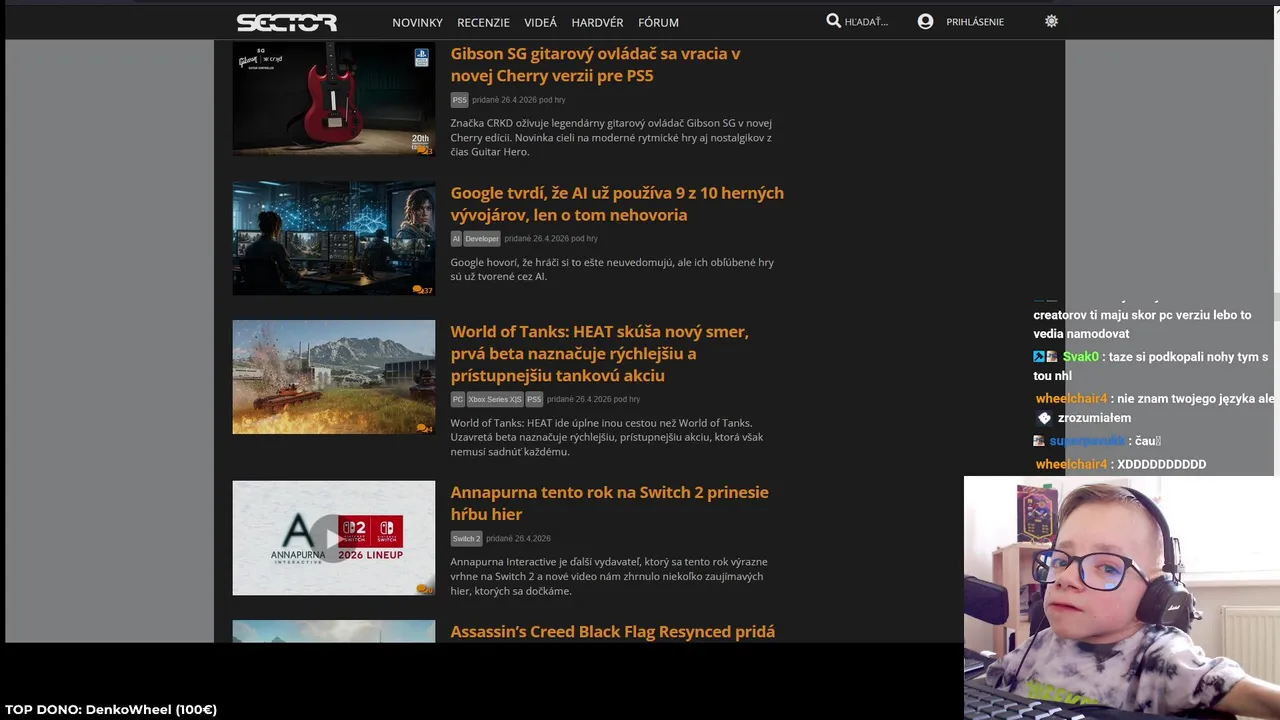Click the Svak0 chat username
This screenshot has height=720, width=1280.
click(1081, 357)
